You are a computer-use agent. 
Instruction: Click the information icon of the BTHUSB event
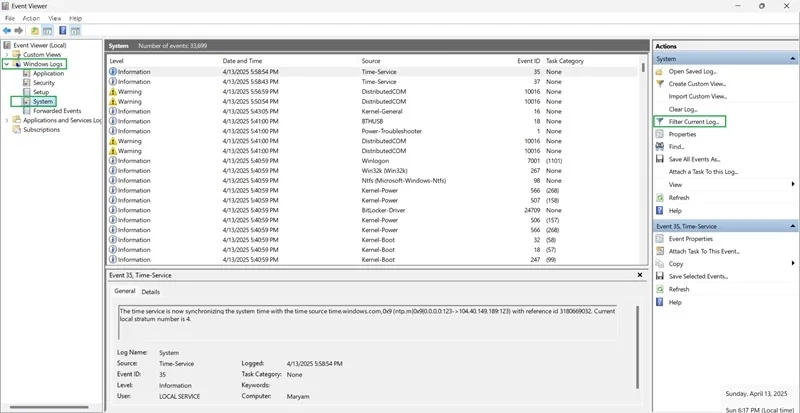113,122
